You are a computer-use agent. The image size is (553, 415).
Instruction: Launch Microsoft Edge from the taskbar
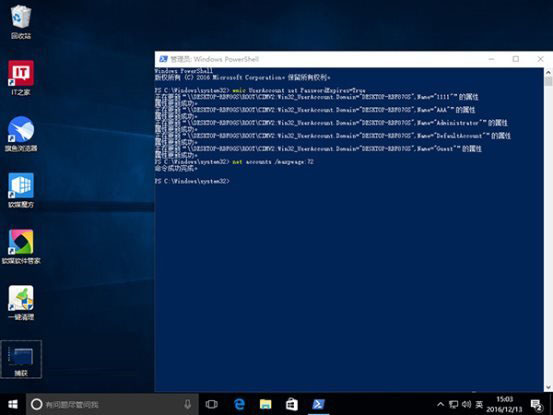239,404
